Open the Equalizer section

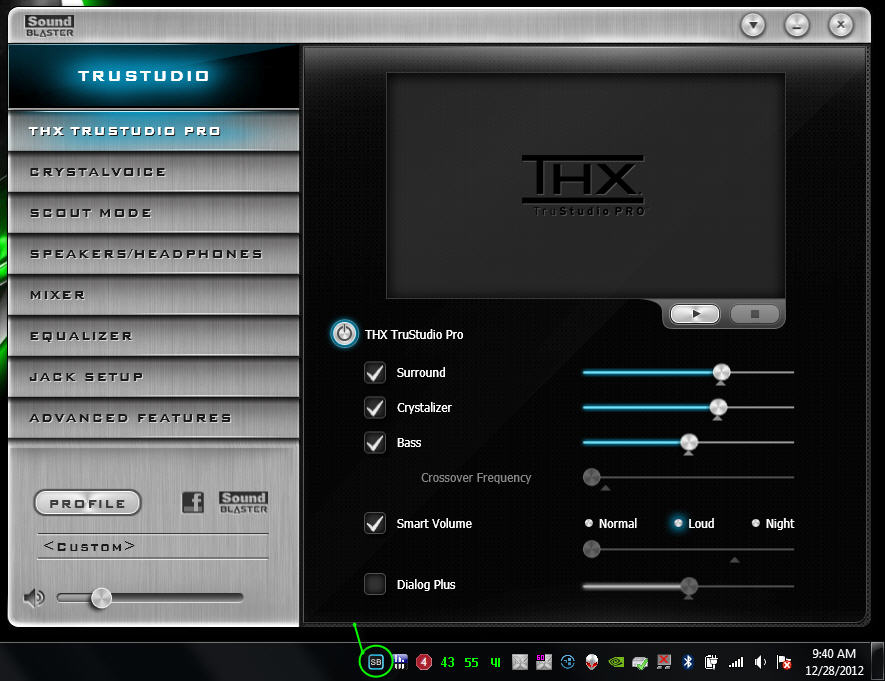pyautogui.click(x=154, y=336)
